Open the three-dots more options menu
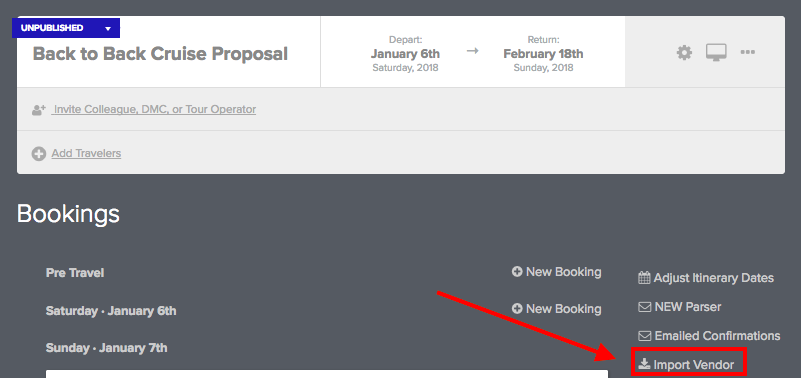Viewport: 801px width, 378px height. point(747,52)
